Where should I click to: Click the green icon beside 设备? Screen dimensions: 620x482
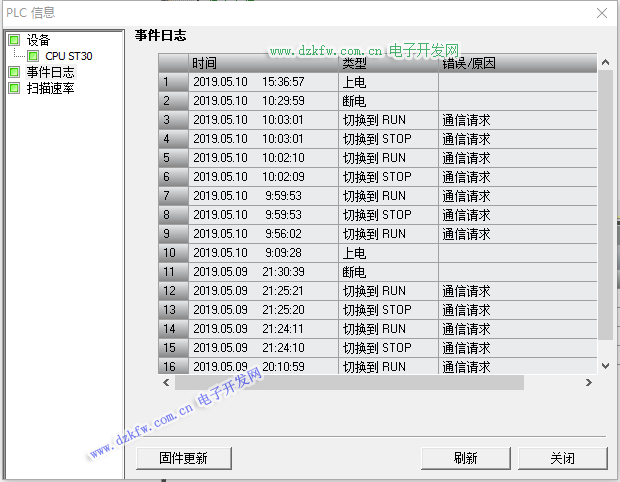(14, 40)
